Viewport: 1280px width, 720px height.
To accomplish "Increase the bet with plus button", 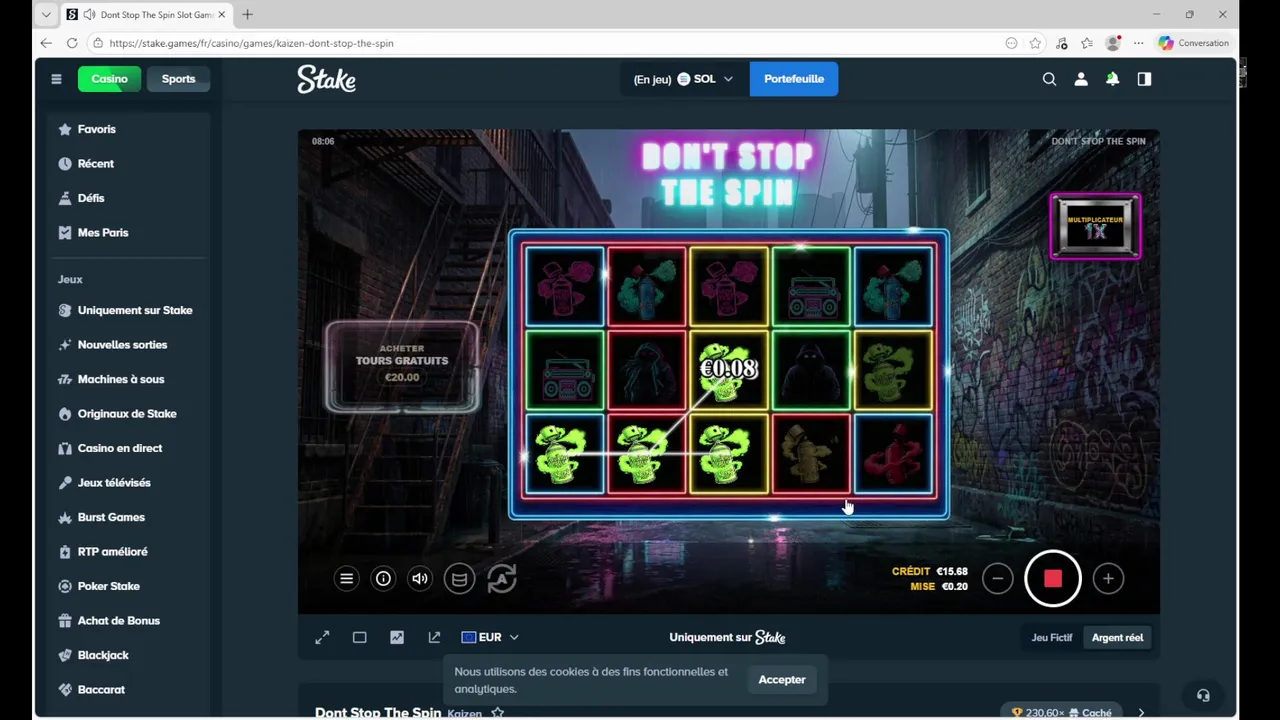I will (1108, 578).
